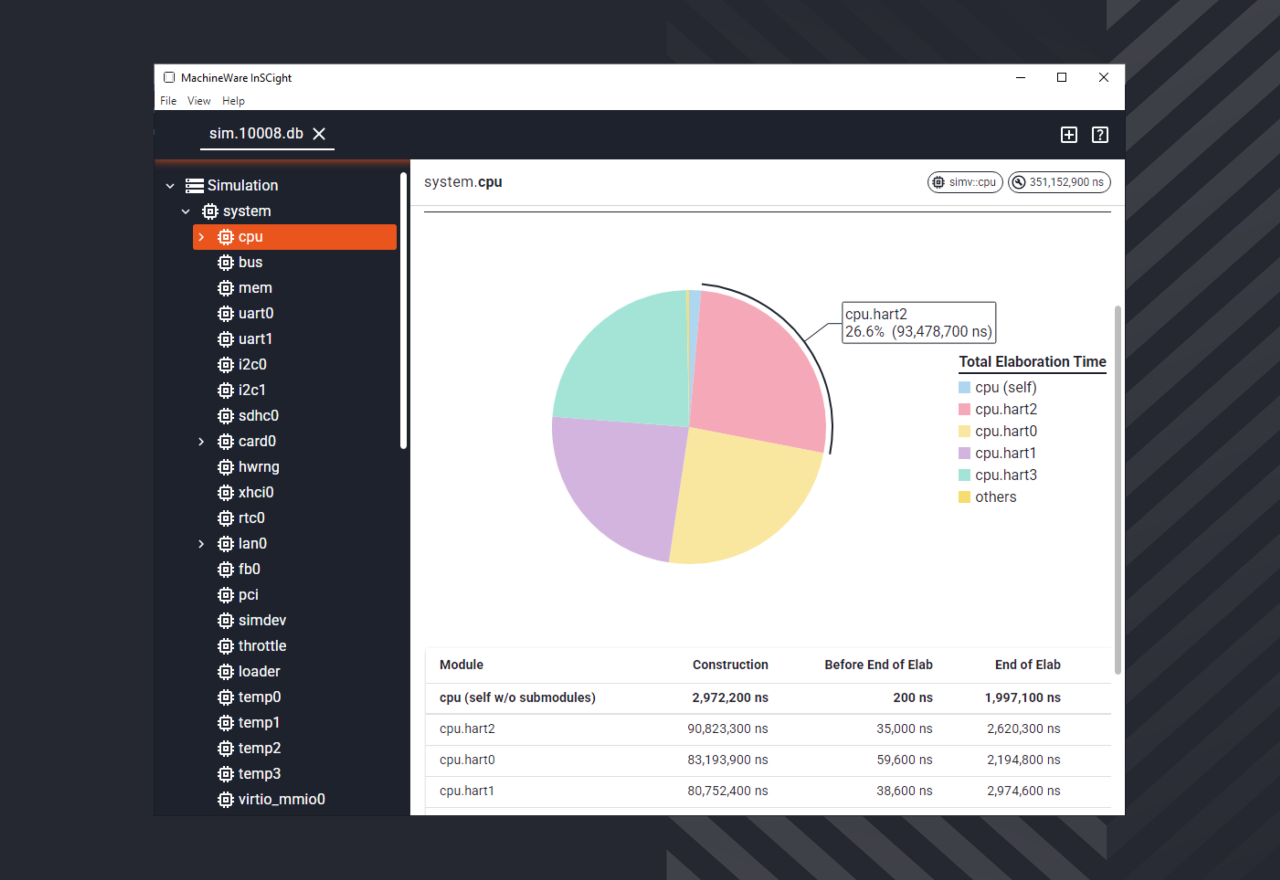Screen dimensions: 1280x880
Task: Select the sim.10008.db tab
Action: (x=255, y=133)
